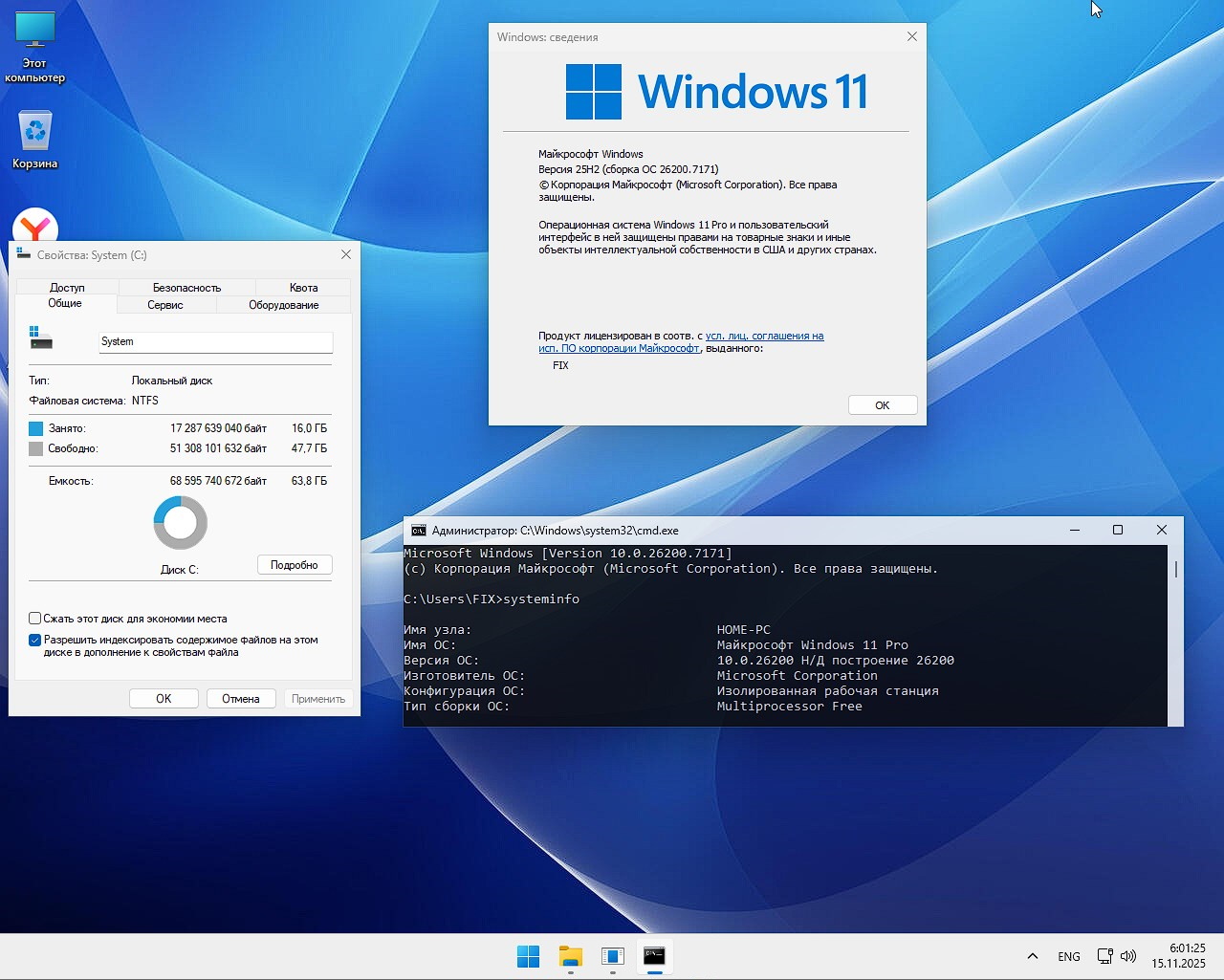Select the Безопасность tab
Viewport: 1224px width, 980px height.
point(185,287)
